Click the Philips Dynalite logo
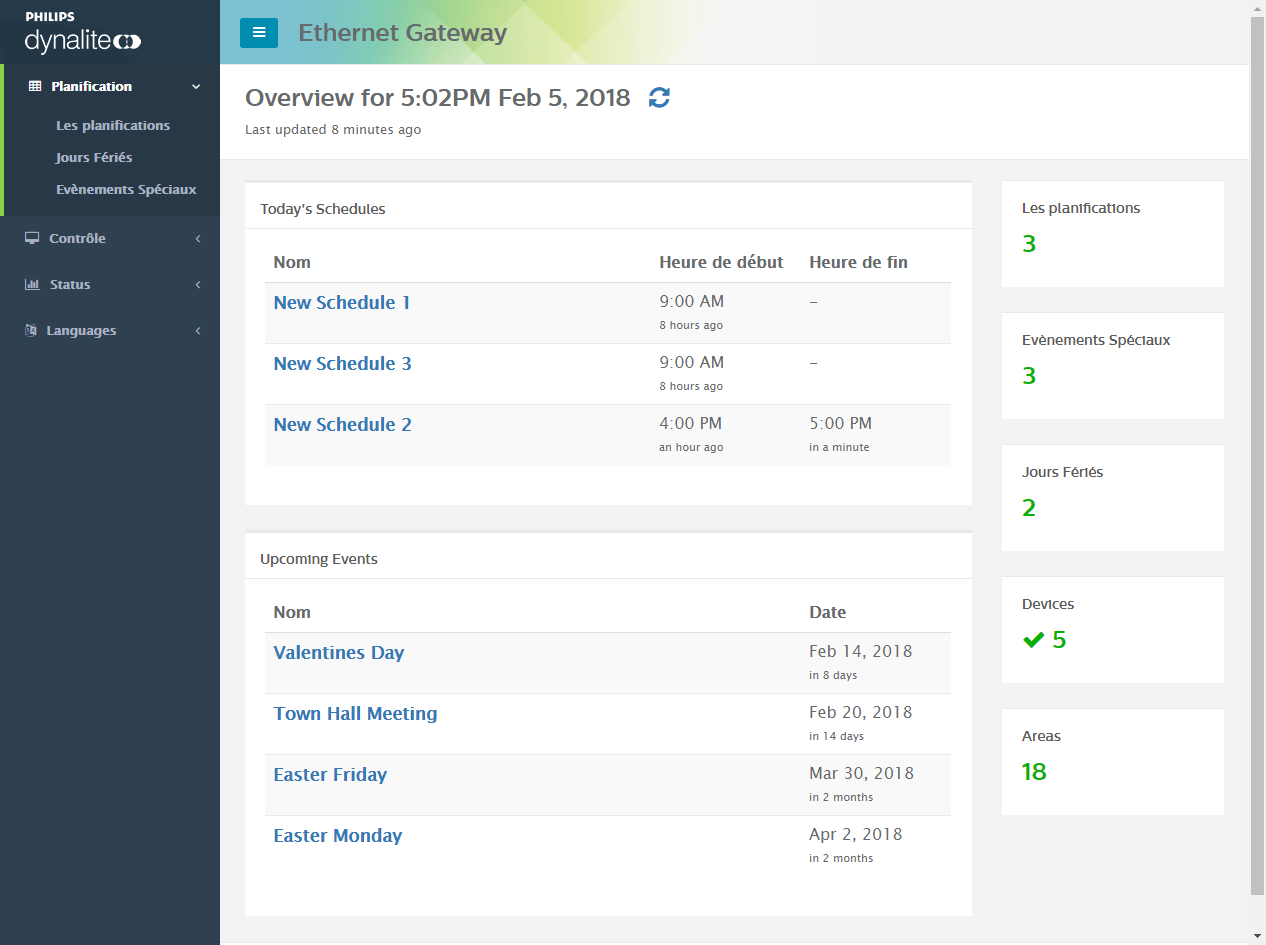The height and width of the screenshot is (945, 1266). point(83,34)
